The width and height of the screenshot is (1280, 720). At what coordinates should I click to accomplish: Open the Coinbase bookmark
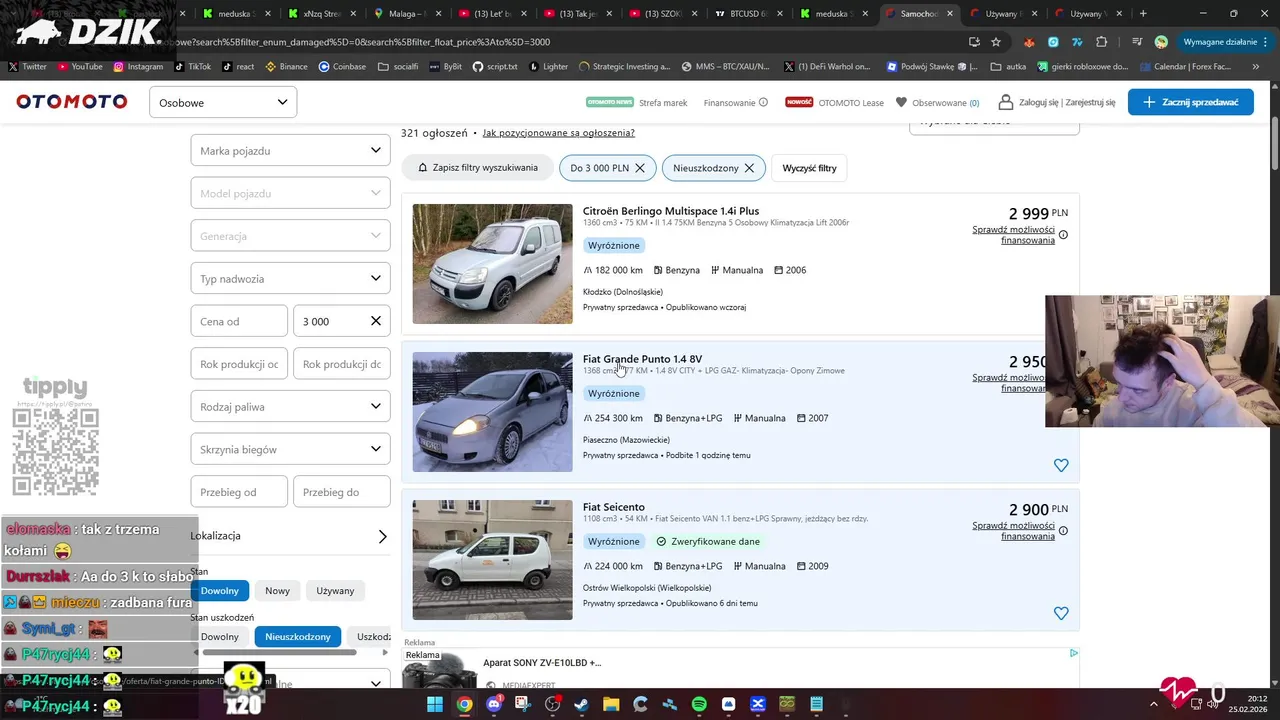tap(342, 66)
